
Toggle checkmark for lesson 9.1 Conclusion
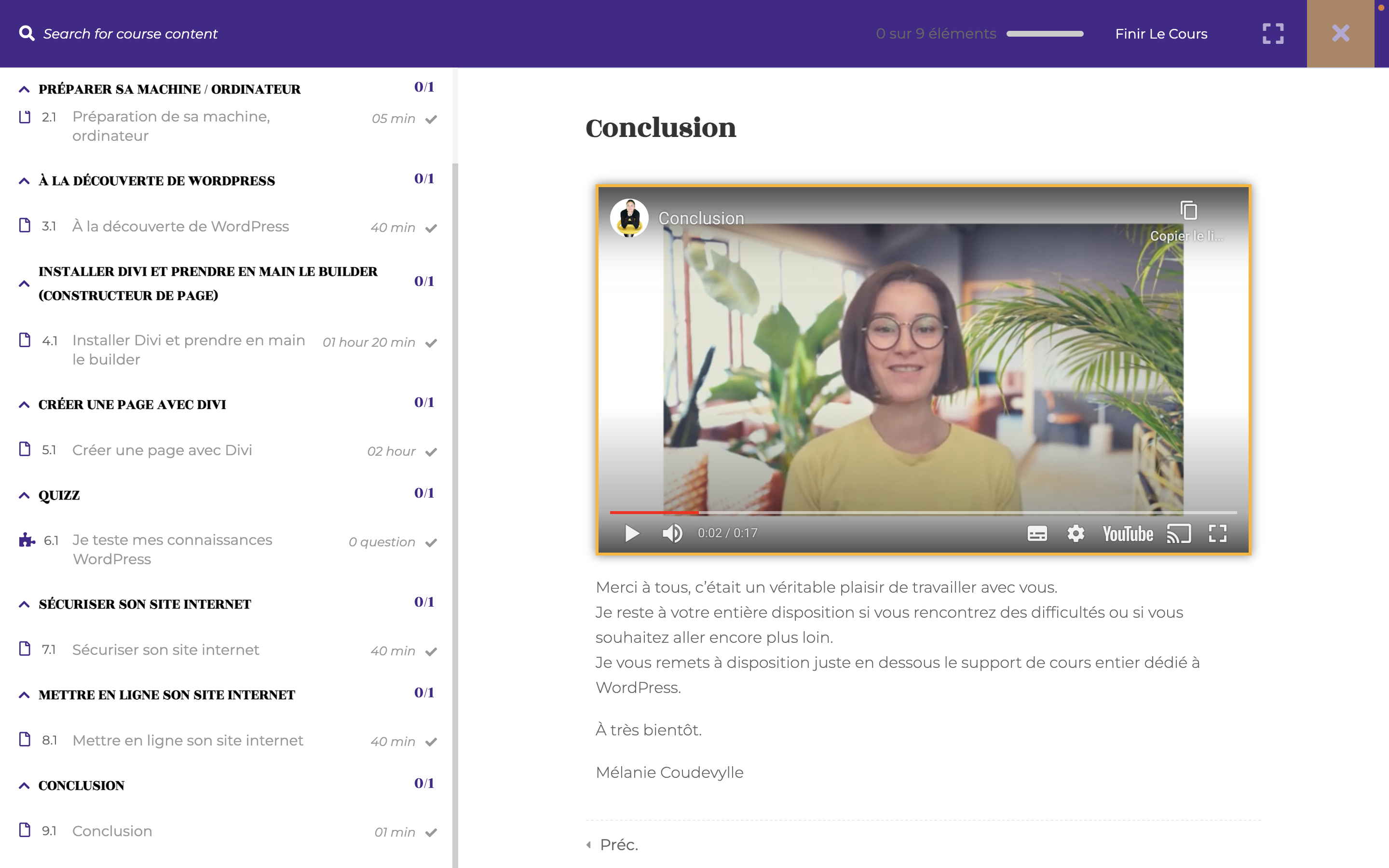tap(431, 832)
